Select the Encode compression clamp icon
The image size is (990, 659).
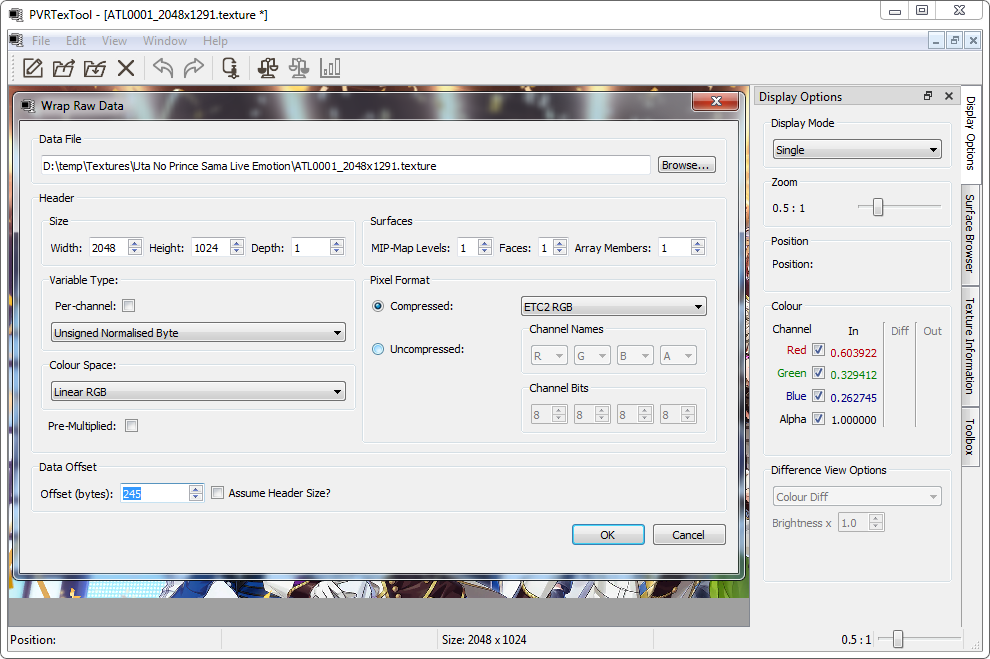[231, 68]
